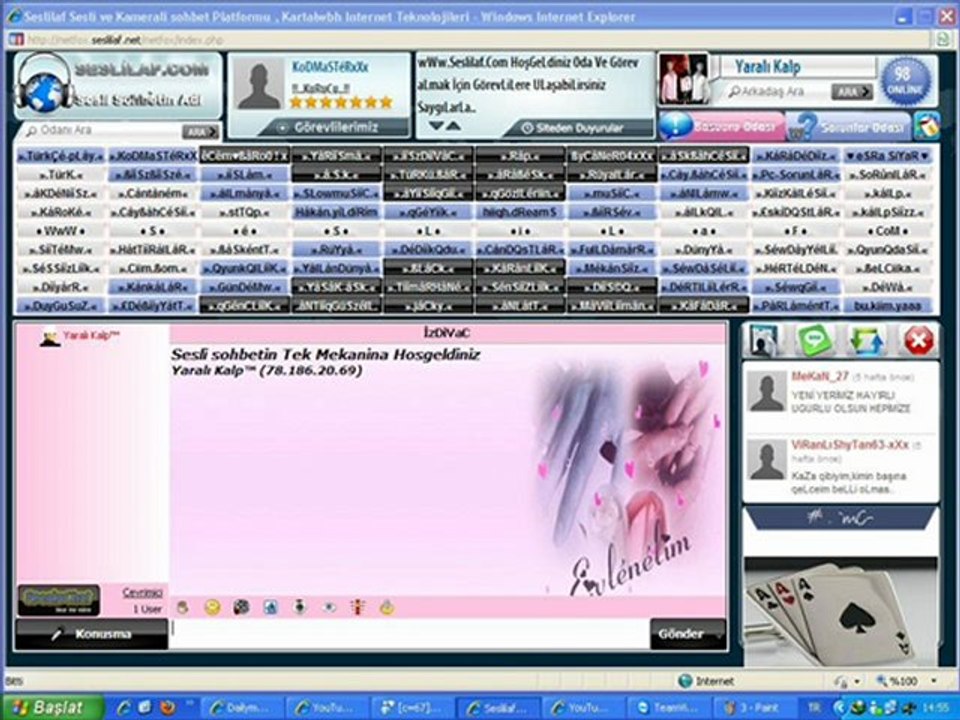Select Yaralı Kalp in the user list
The image size is (960, 720).
tap(91, 336)
